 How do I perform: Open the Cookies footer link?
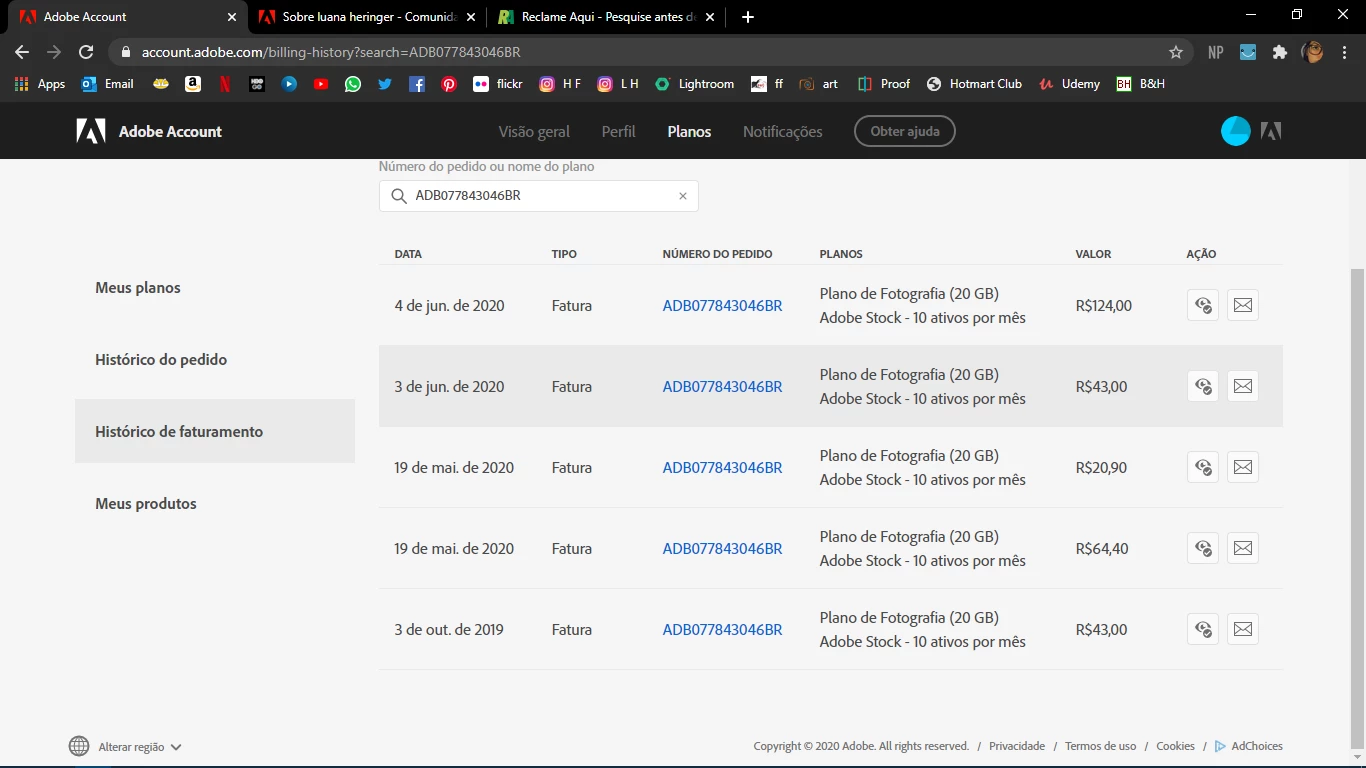(1175, 746)
